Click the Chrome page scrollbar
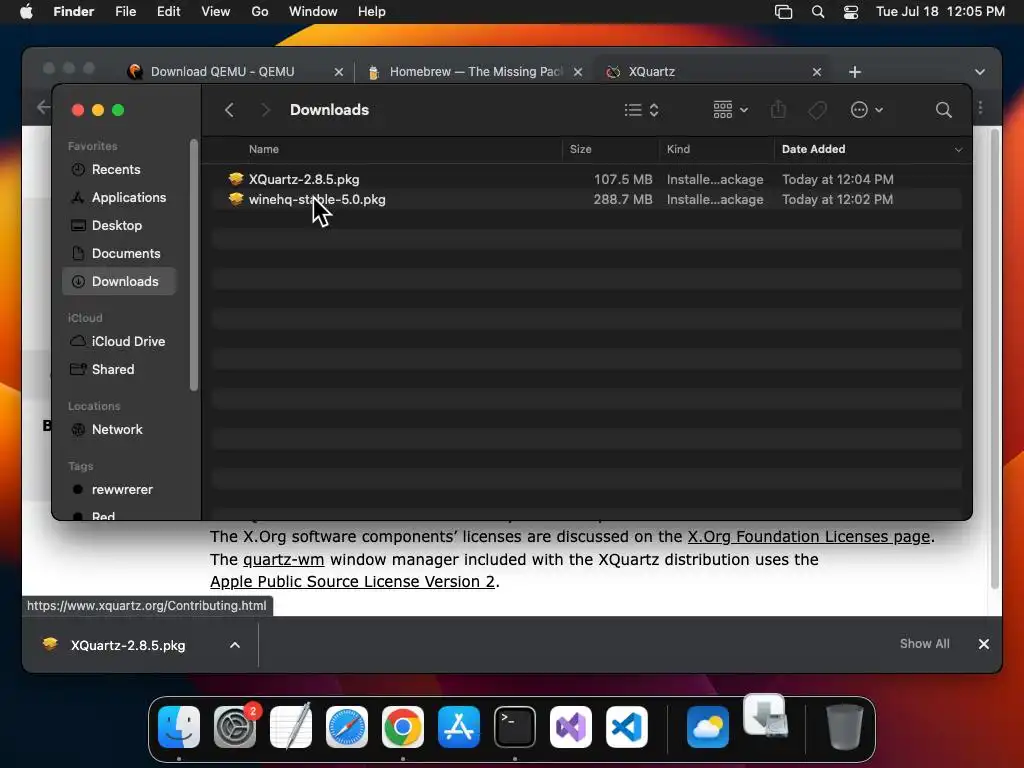The height and width of the screenshot is (768, 1024). click(995, 359)
